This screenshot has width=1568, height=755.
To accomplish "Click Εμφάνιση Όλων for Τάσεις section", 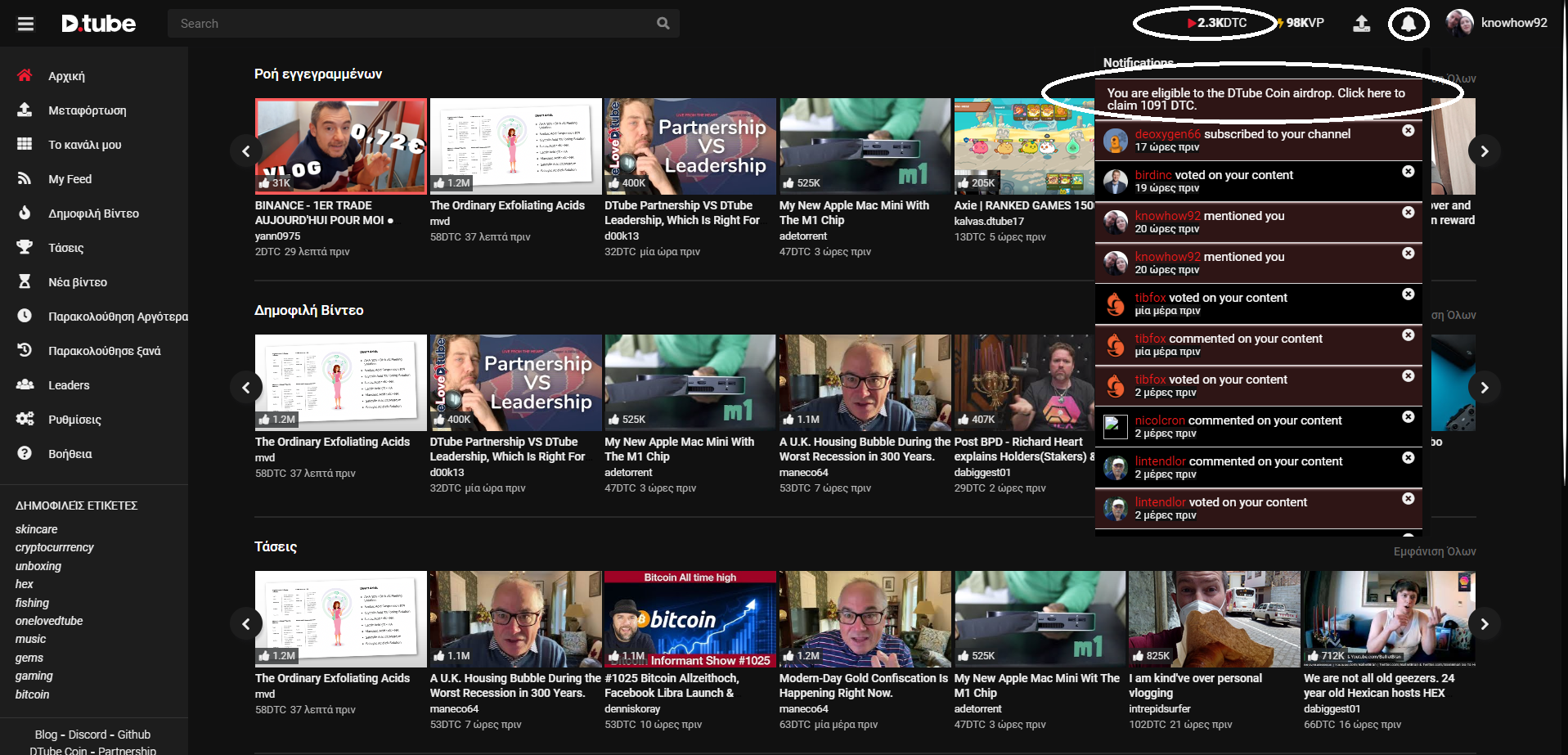I will coord(1435,551).
